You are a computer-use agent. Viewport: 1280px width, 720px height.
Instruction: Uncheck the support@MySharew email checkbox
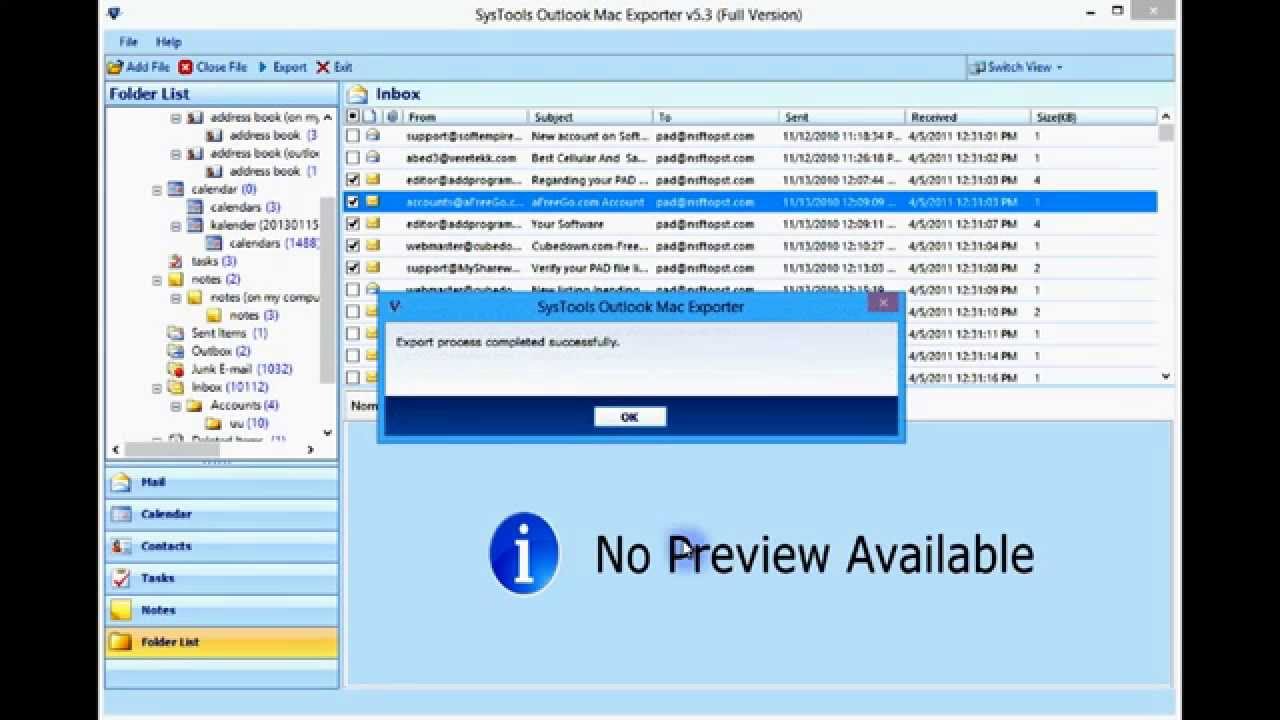353,267
